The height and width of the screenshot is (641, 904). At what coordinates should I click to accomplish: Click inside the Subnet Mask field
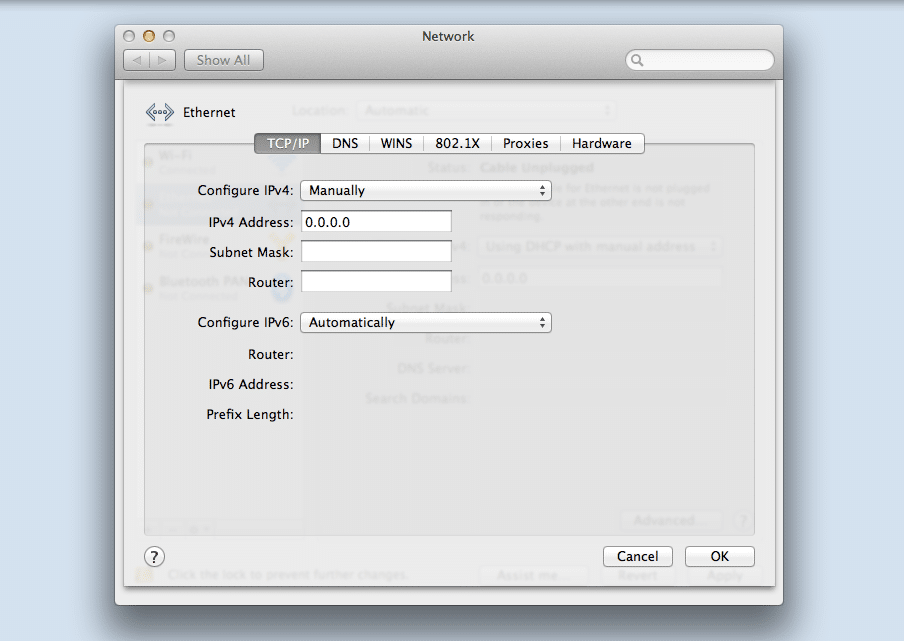[376, 251]
